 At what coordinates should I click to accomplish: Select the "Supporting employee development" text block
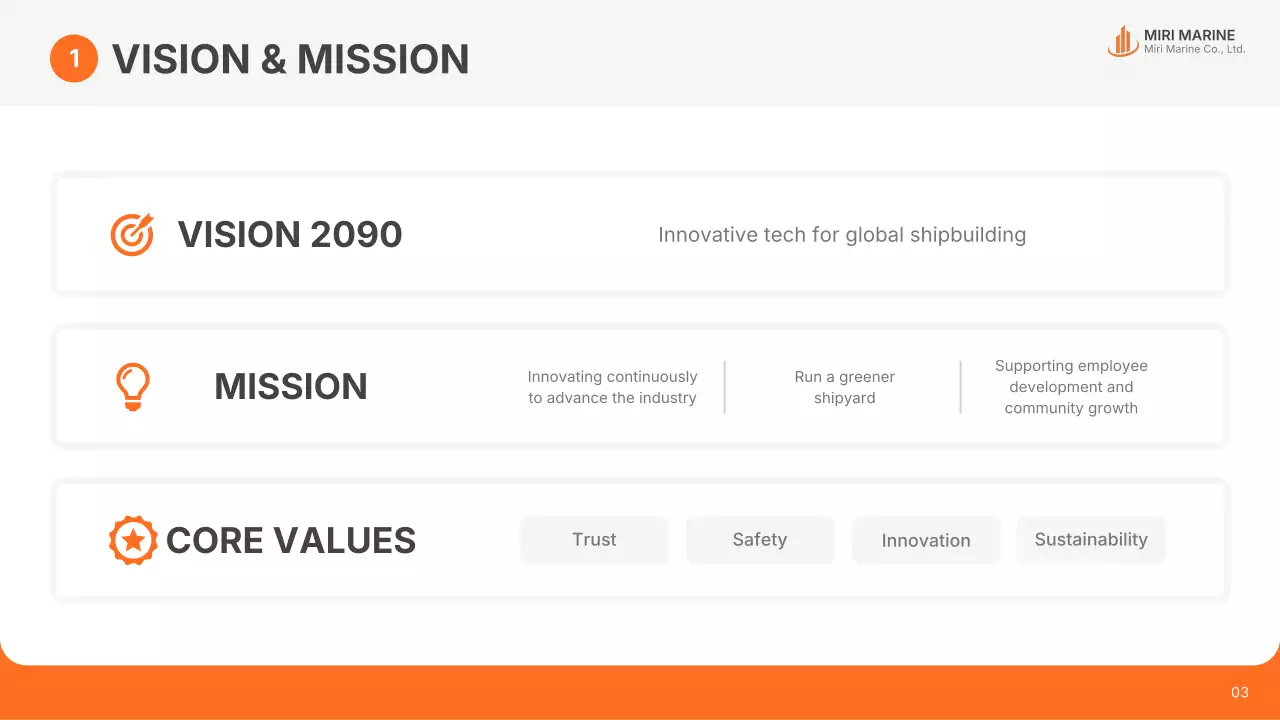click(1071, 387)
